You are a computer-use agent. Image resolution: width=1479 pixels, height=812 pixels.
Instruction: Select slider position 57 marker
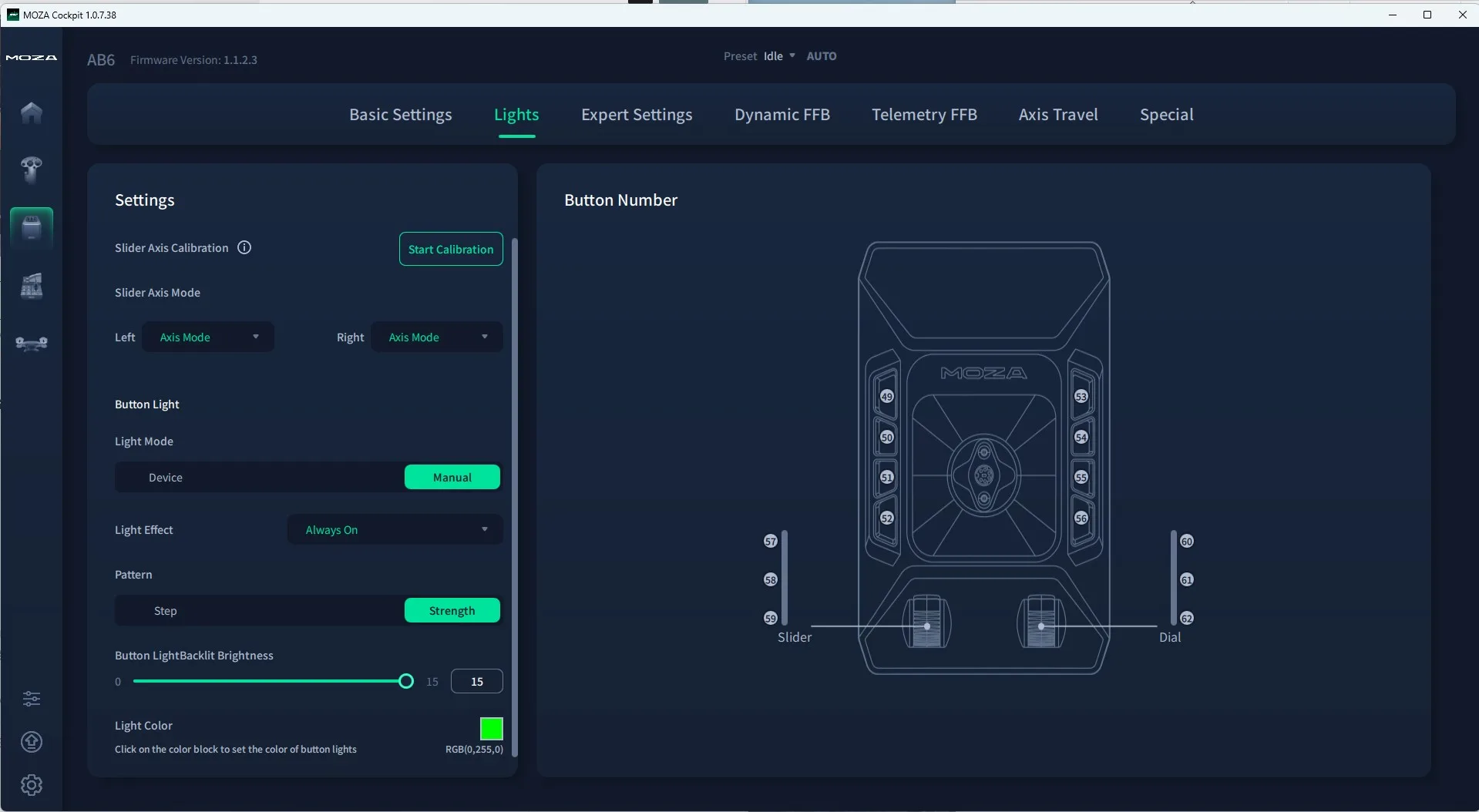tap(771, 542)
